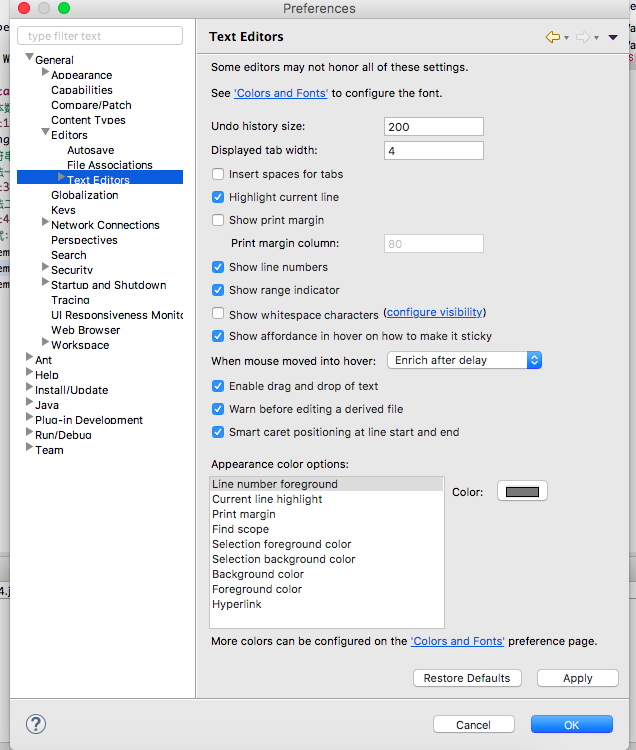
Task: Click the Apply button
Action: click(578, 678)
